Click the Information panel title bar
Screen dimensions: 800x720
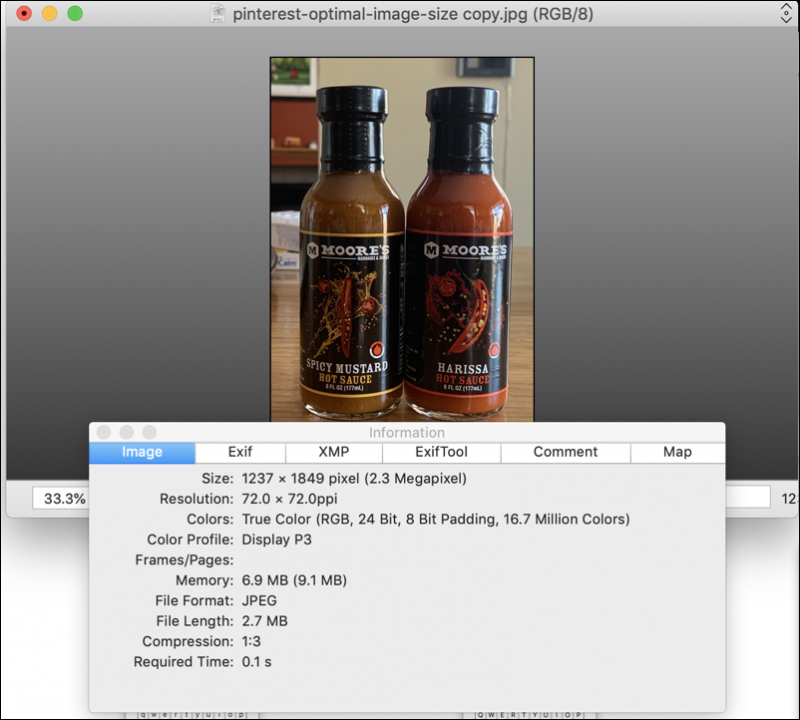[x=406, y=432]
